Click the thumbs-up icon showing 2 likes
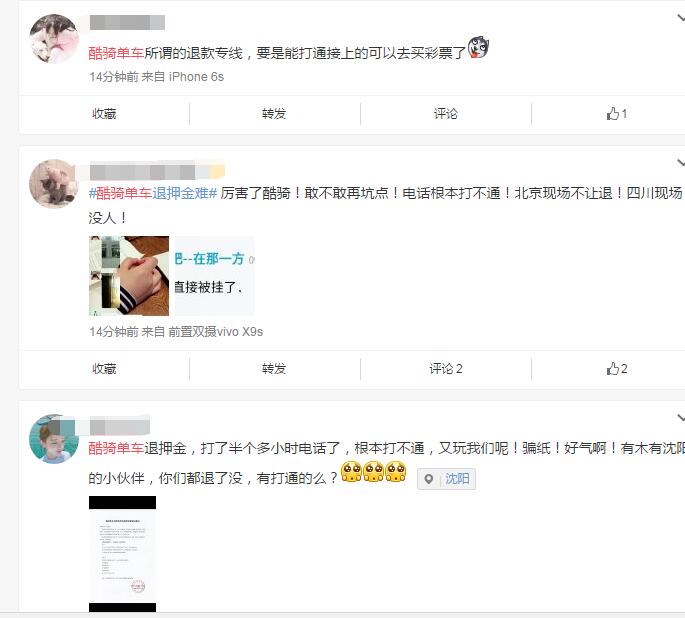This screenshot has height=618, width=685. click(x=612, y=369)
